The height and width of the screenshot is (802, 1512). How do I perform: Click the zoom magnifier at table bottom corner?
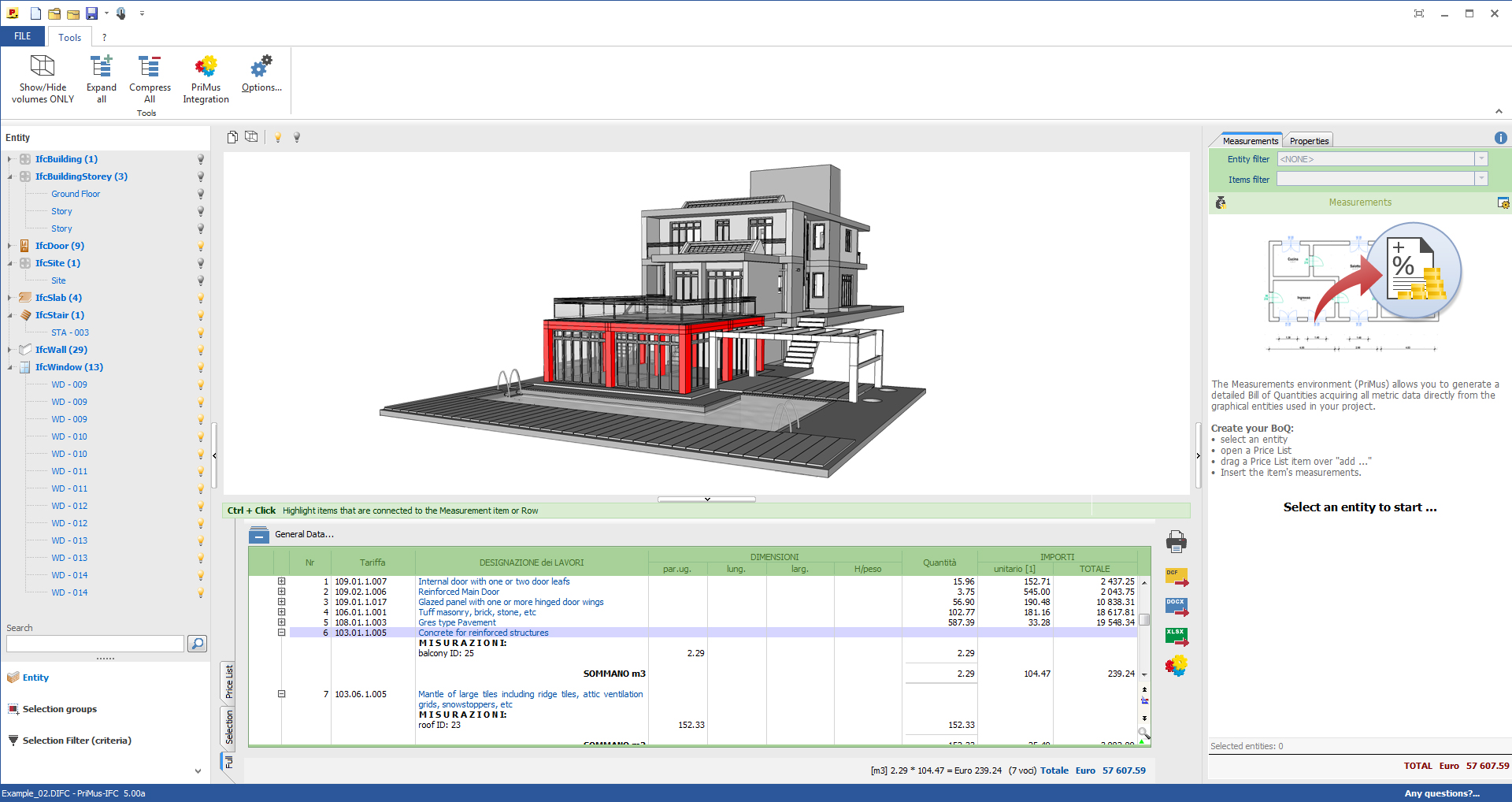tap(1143, 733)
